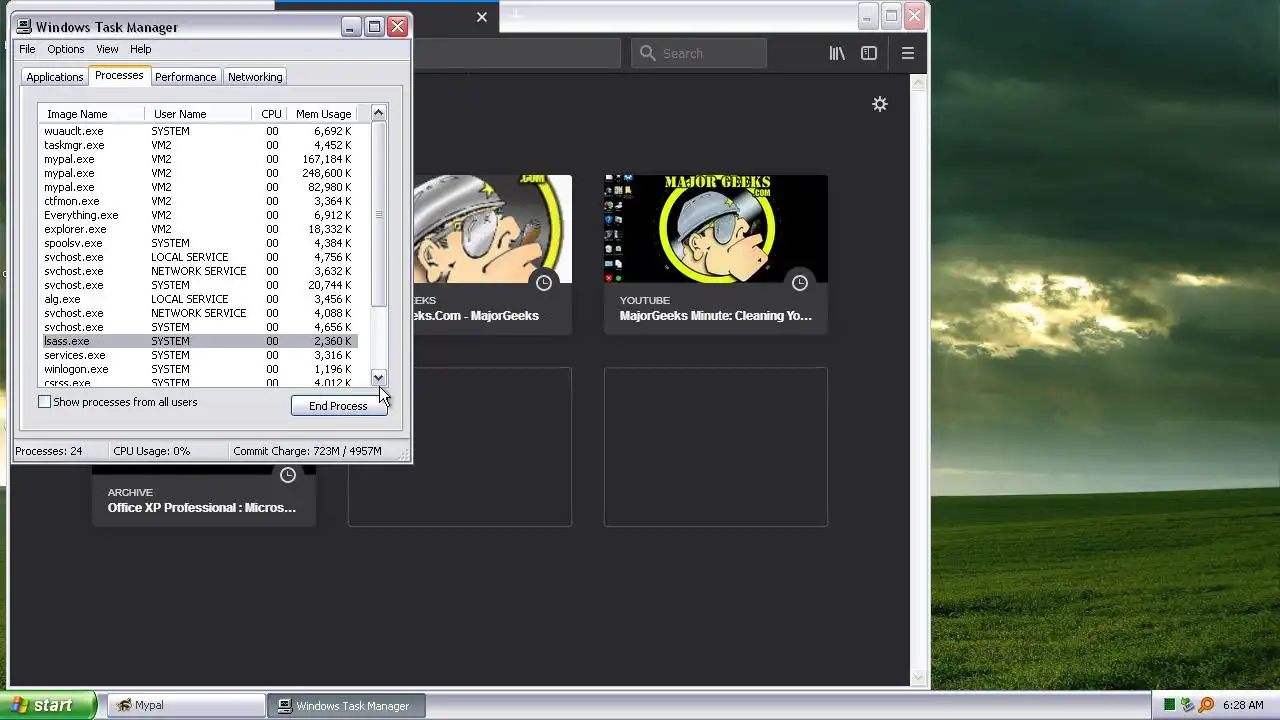Select svchost.exe row using 4,756 K
This screenshot has height=720, width=1280.
click(198, 257)
